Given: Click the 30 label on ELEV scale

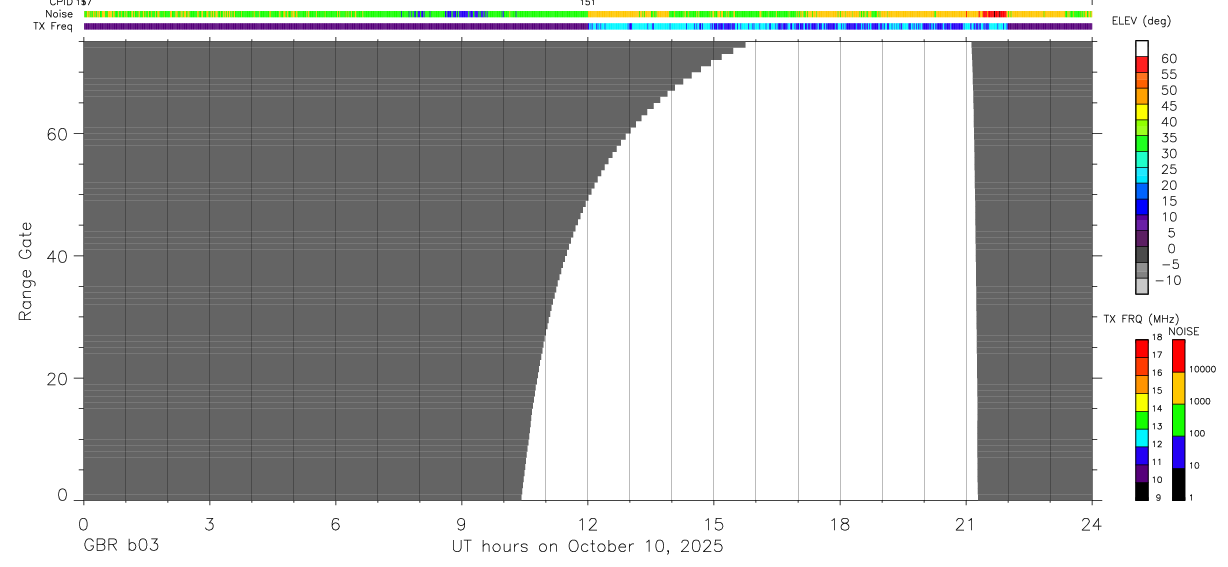Looking at the screenshot, I should (x=1169, y=154).
